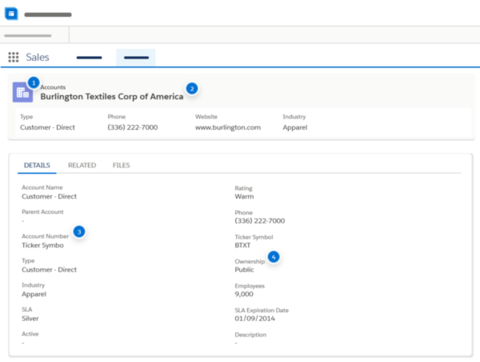Click the Burlington Textiles Corp of America title
480x362 pixels.
pyautogui.click(x=112, y=97)
